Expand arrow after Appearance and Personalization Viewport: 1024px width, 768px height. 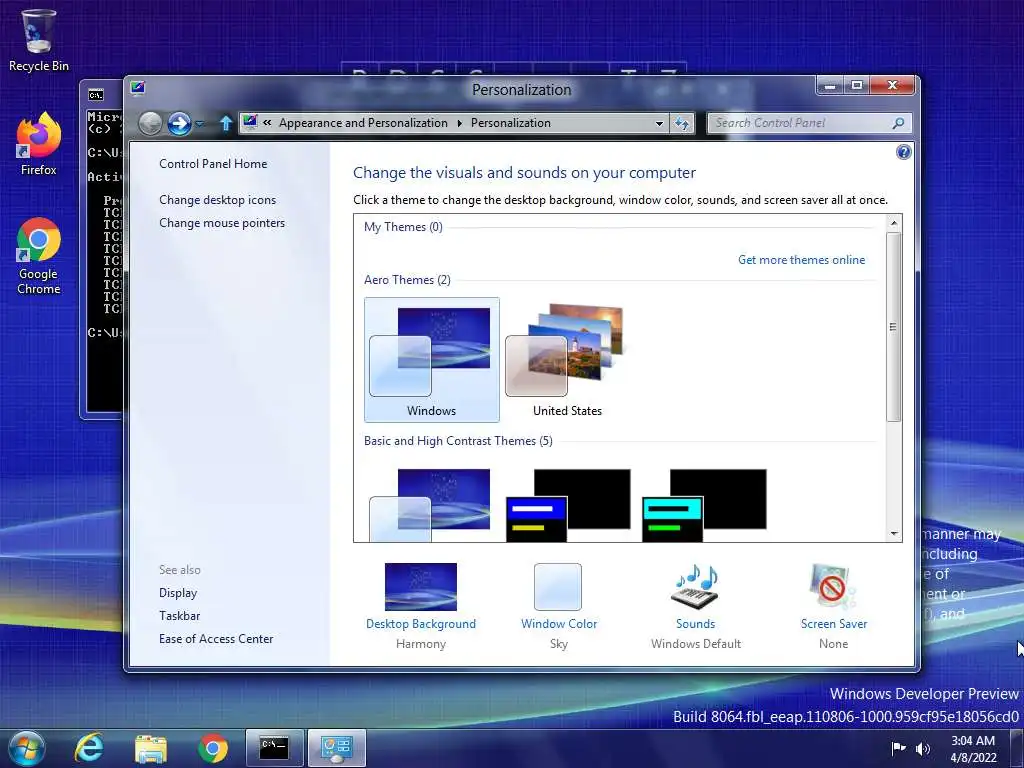pos(459,123)
